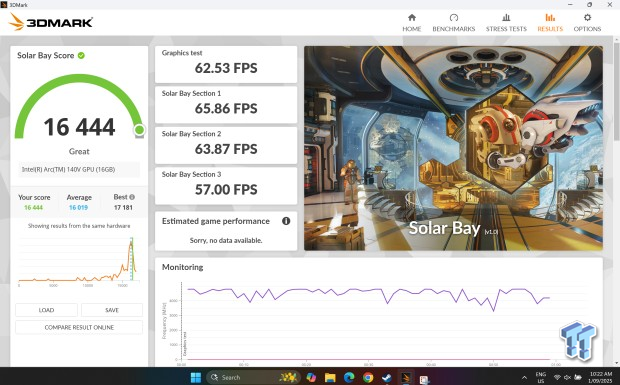Launch Google Chrome from the taskbar
The image size is (620, 385).
tap(368, 377)
